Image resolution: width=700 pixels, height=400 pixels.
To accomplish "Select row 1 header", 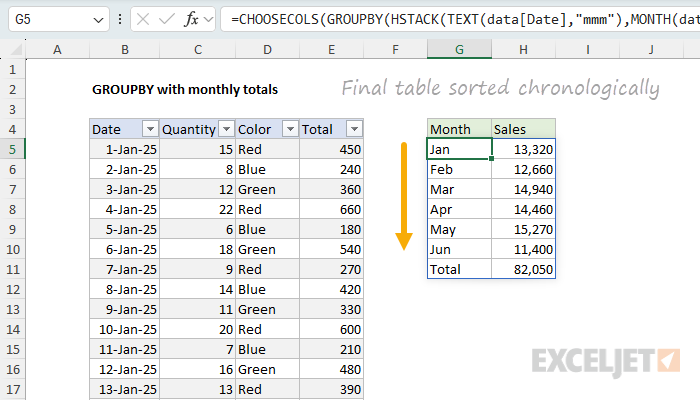I will [x=12, y=70].
